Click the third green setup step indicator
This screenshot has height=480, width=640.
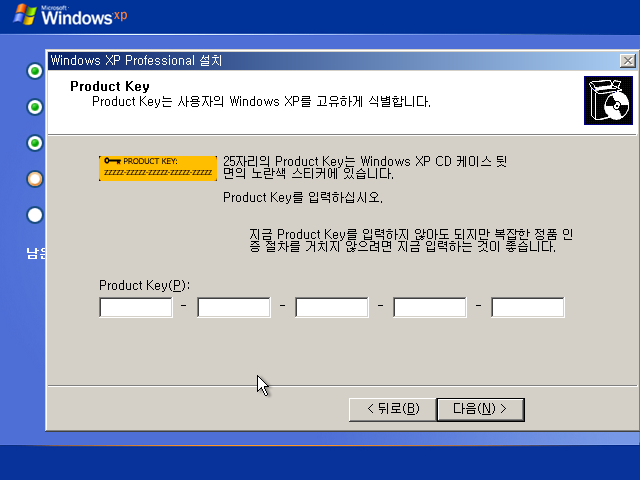pyautogui.click(x=35, y=143)
